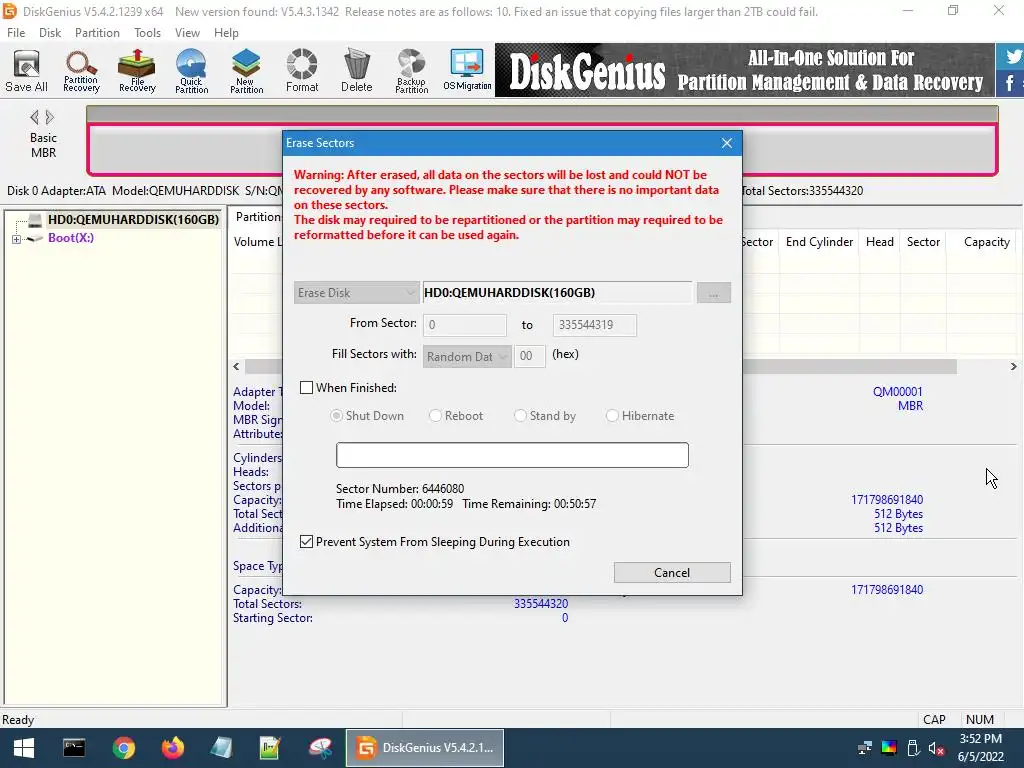The image size is (1024, 768).
Task: Click the erase progress bar
Action: [512, 455]
